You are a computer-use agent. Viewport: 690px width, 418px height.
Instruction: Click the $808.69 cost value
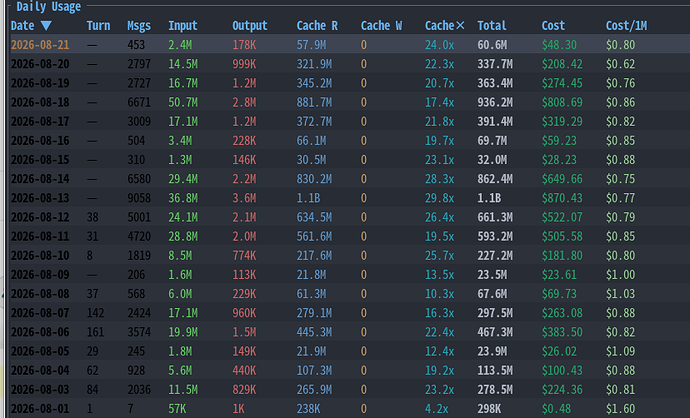pos(562,102)
